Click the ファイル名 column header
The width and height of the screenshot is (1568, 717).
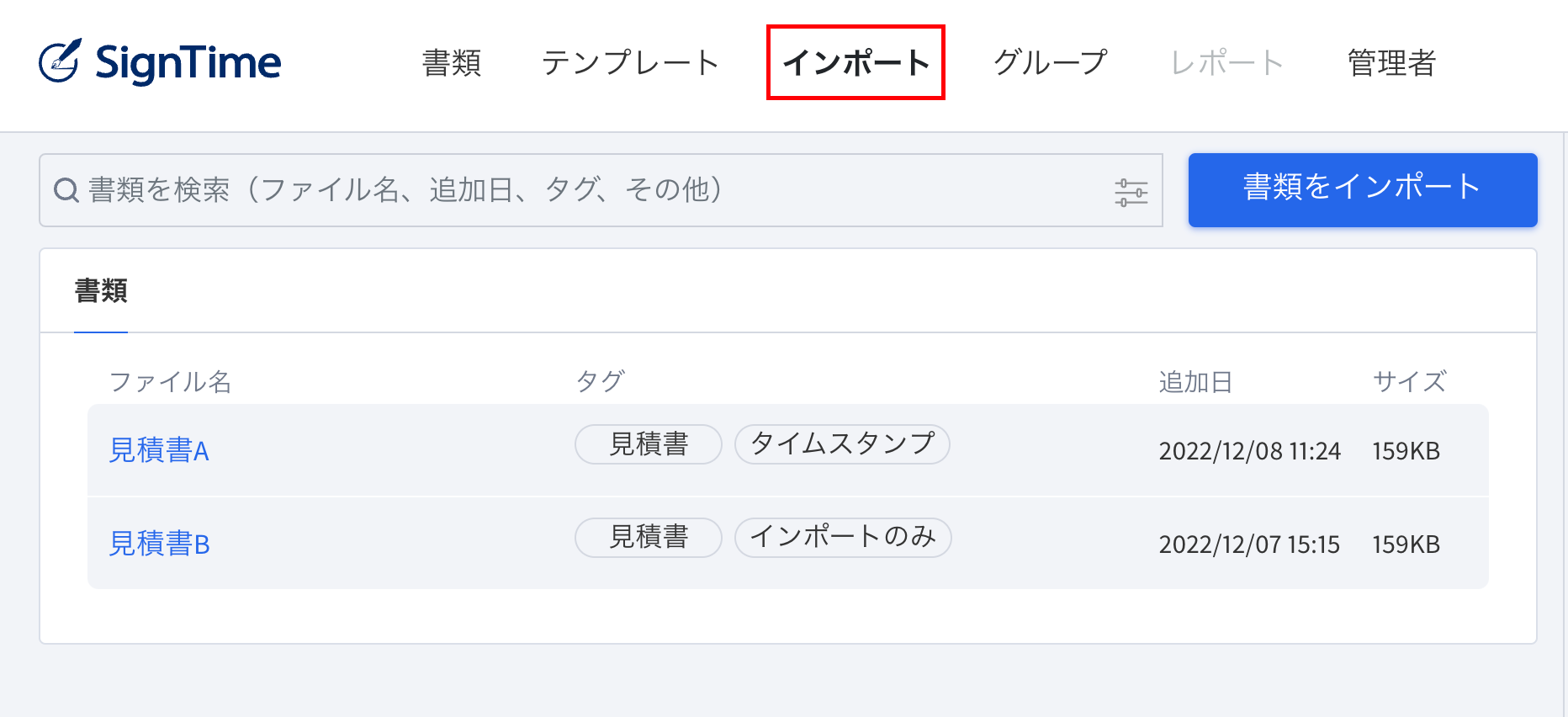pos(172,382)
